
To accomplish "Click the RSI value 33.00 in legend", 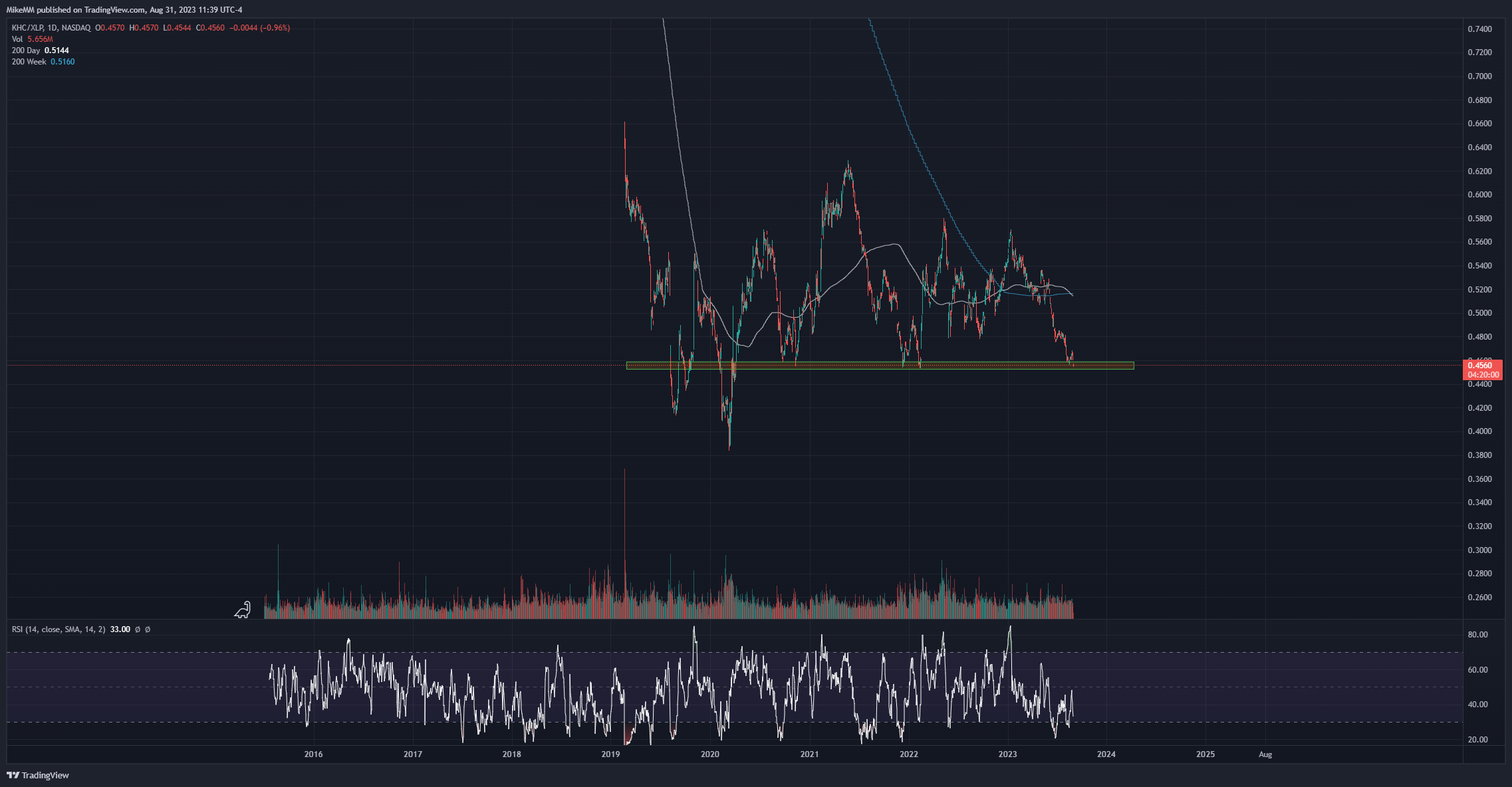I will [x=120, y=629].
